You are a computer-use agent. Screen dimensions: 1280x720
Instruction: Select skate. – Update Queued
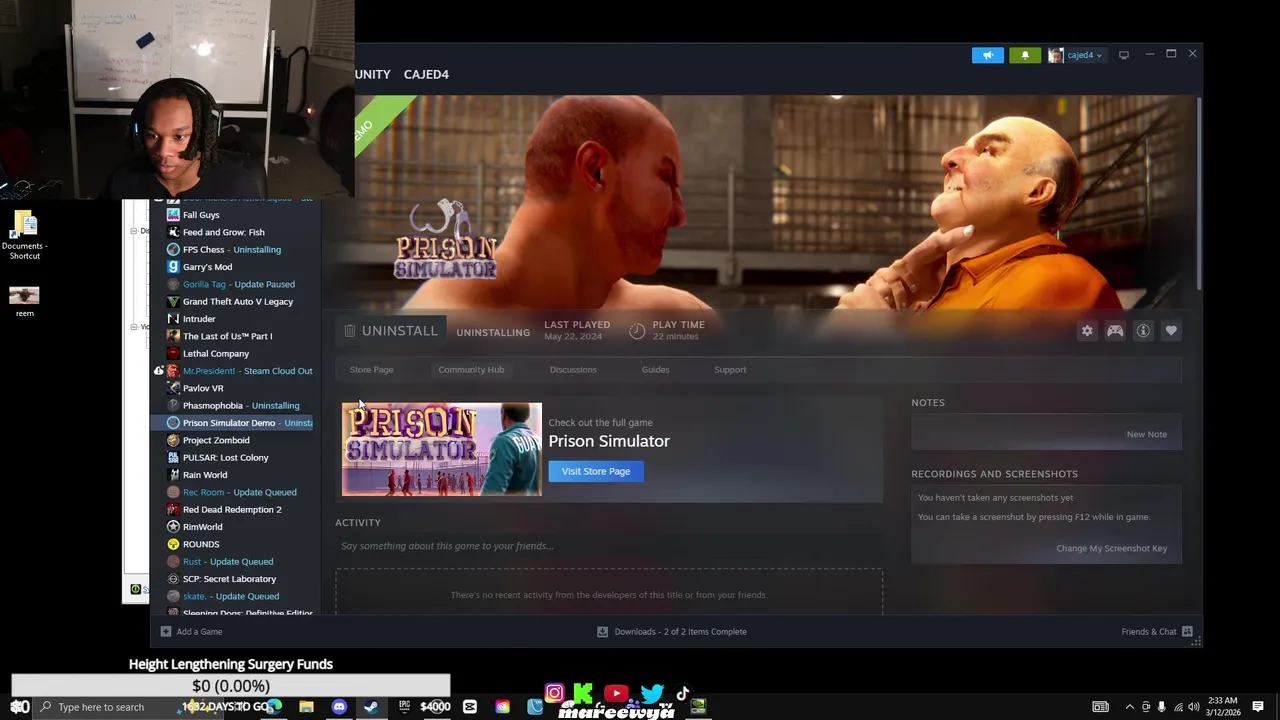coord(231,596)
